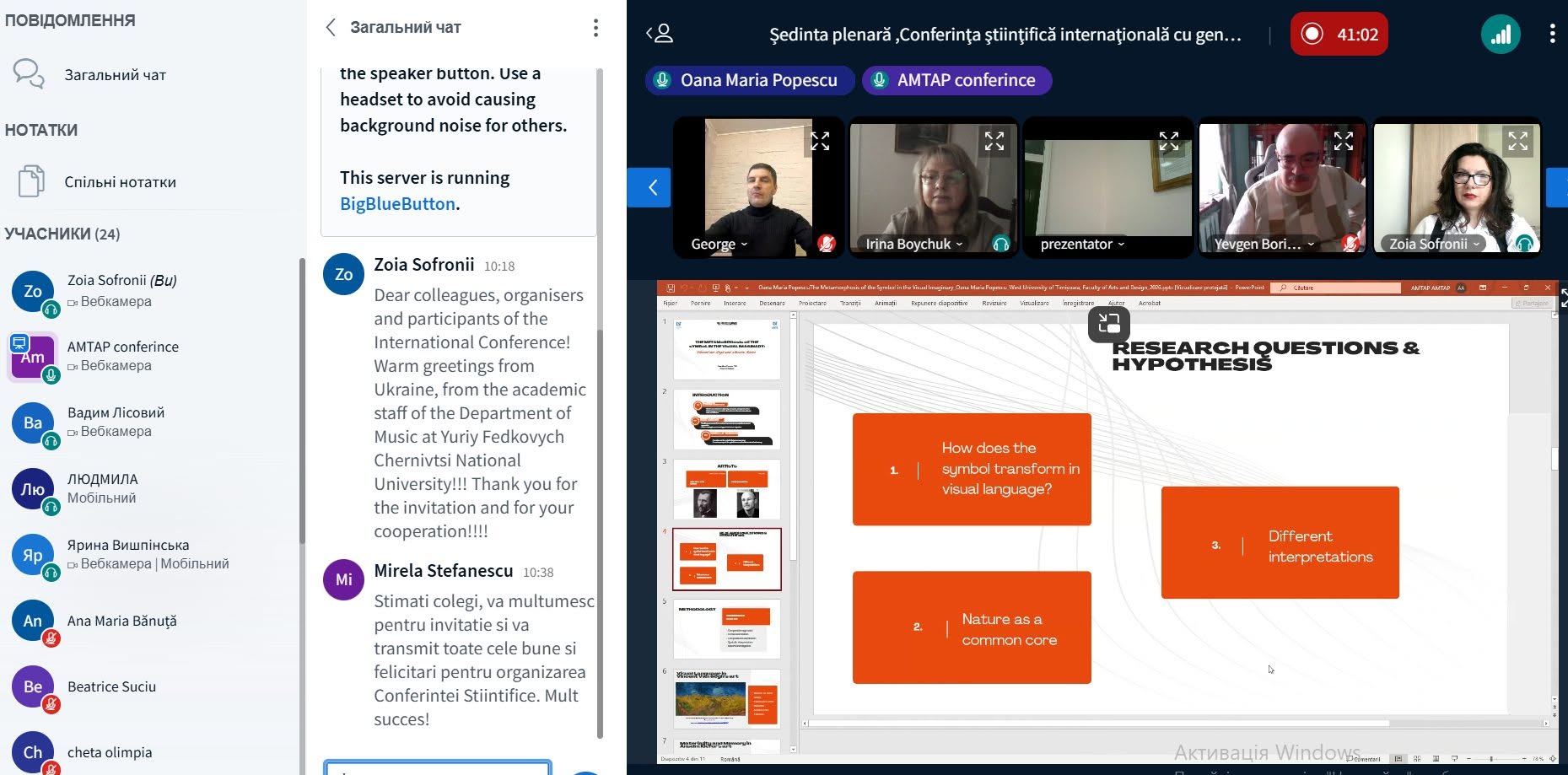Open George's webcam name dropdown
The image size is (1568, 775).
[719, 244]
